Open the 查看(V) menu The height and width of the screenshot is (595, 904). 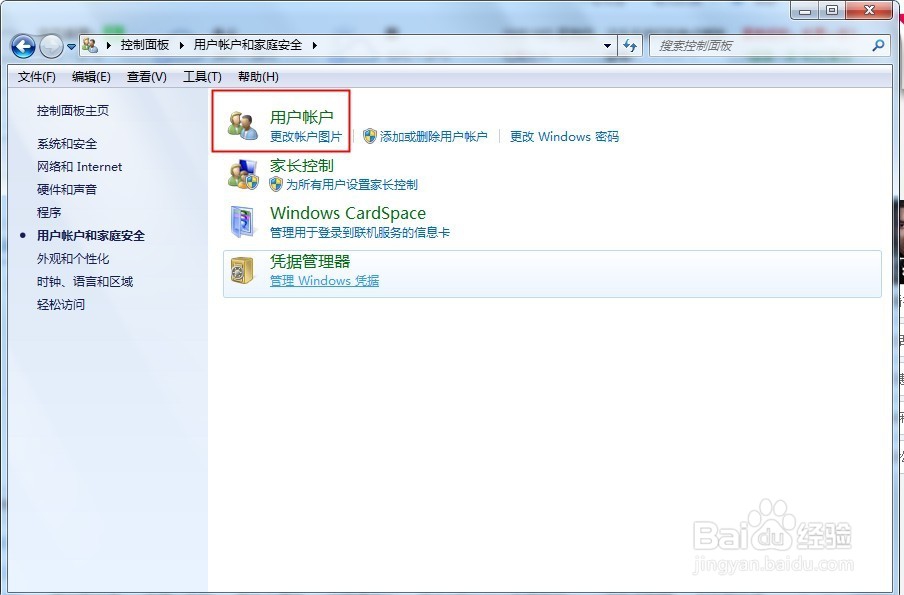pyautogui.click(x=146, y=77)
